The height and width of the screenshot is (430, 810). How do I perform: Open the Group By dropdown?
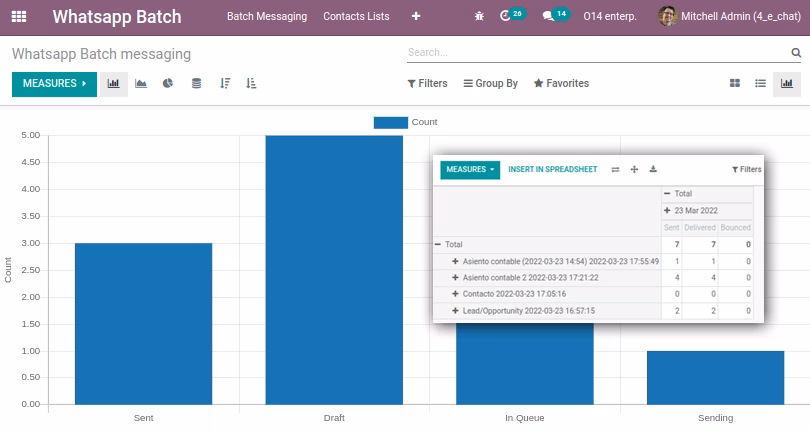coord(490,84)
